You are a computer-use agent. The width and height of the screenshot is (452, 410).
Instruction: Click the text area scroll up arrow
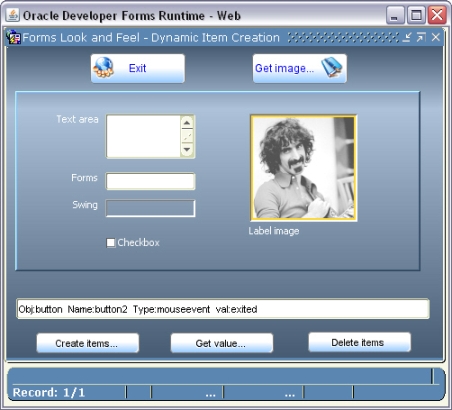click(x=187, y=123)
